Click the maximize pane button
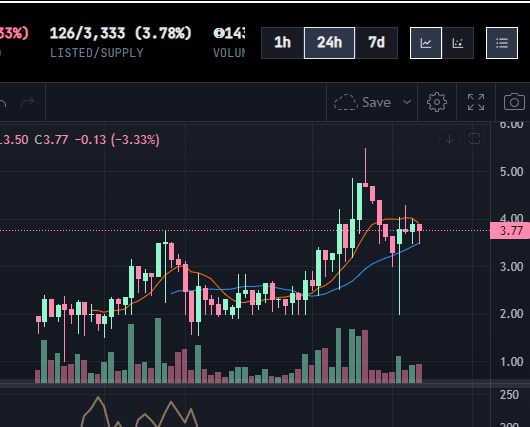 coord(474,139)
